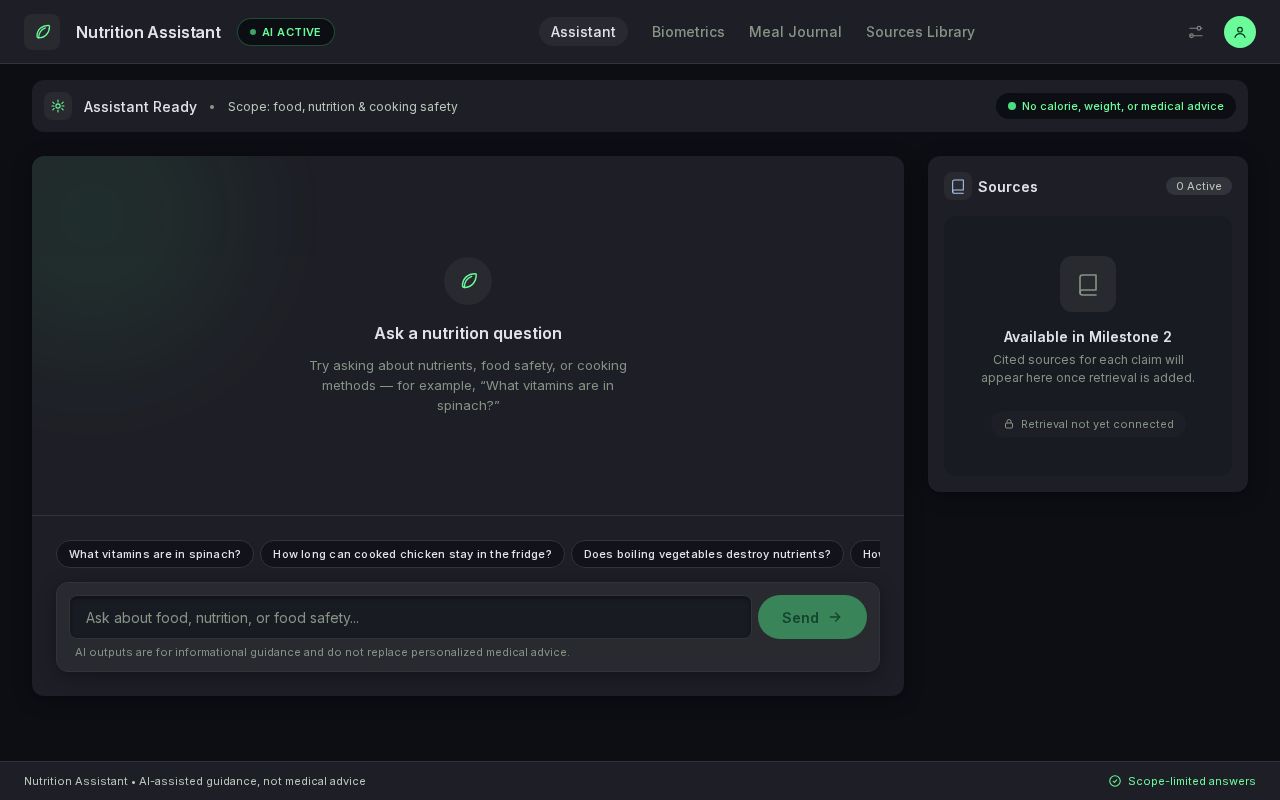Click the leaf logo icon in header
Image resolution: width=1280 pixels, height=800 pixels.
[x=42, y=32]
